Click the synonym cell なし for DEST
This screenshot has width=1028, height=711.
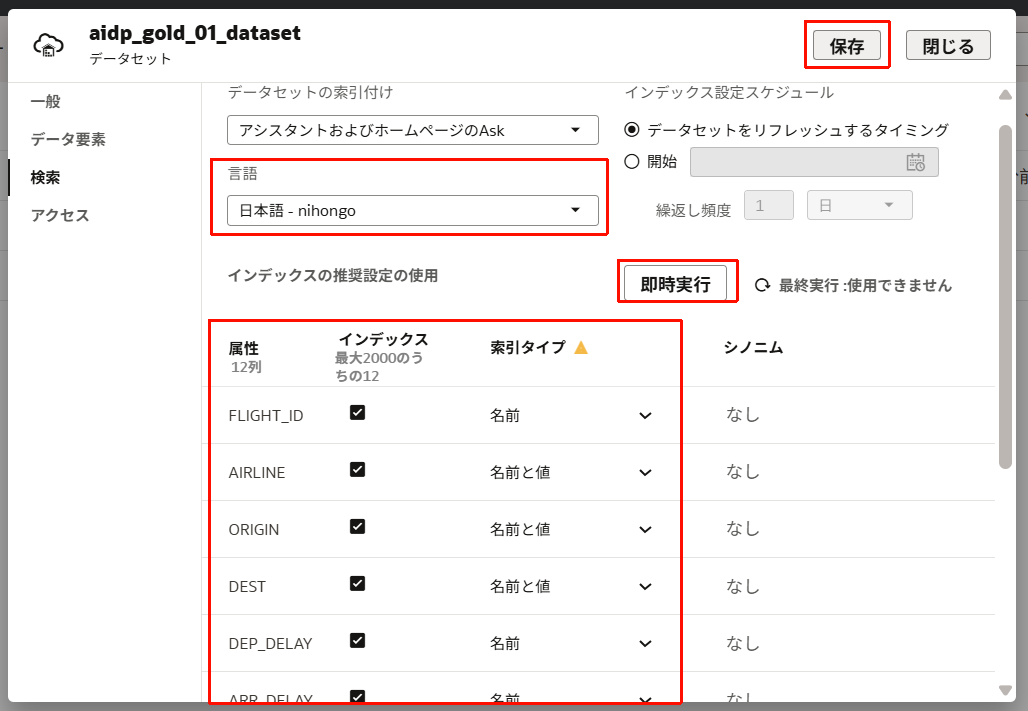(743, 586)
